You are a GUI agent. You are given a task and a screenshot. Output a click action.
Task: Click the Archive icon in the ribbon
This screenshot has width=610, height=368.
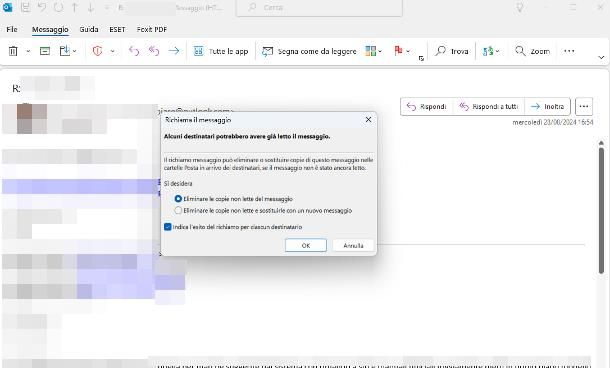click(45, 51)
